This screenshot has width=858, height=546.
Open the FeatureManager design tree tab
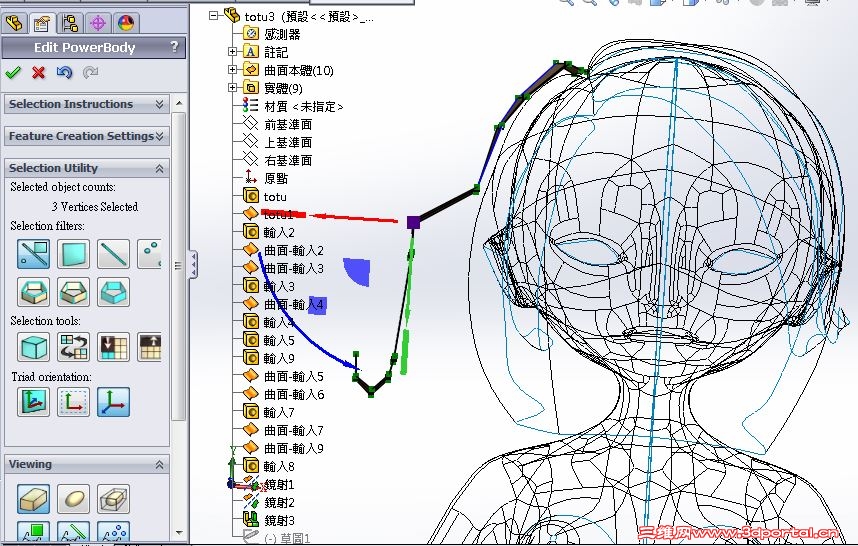coord(14,23)
